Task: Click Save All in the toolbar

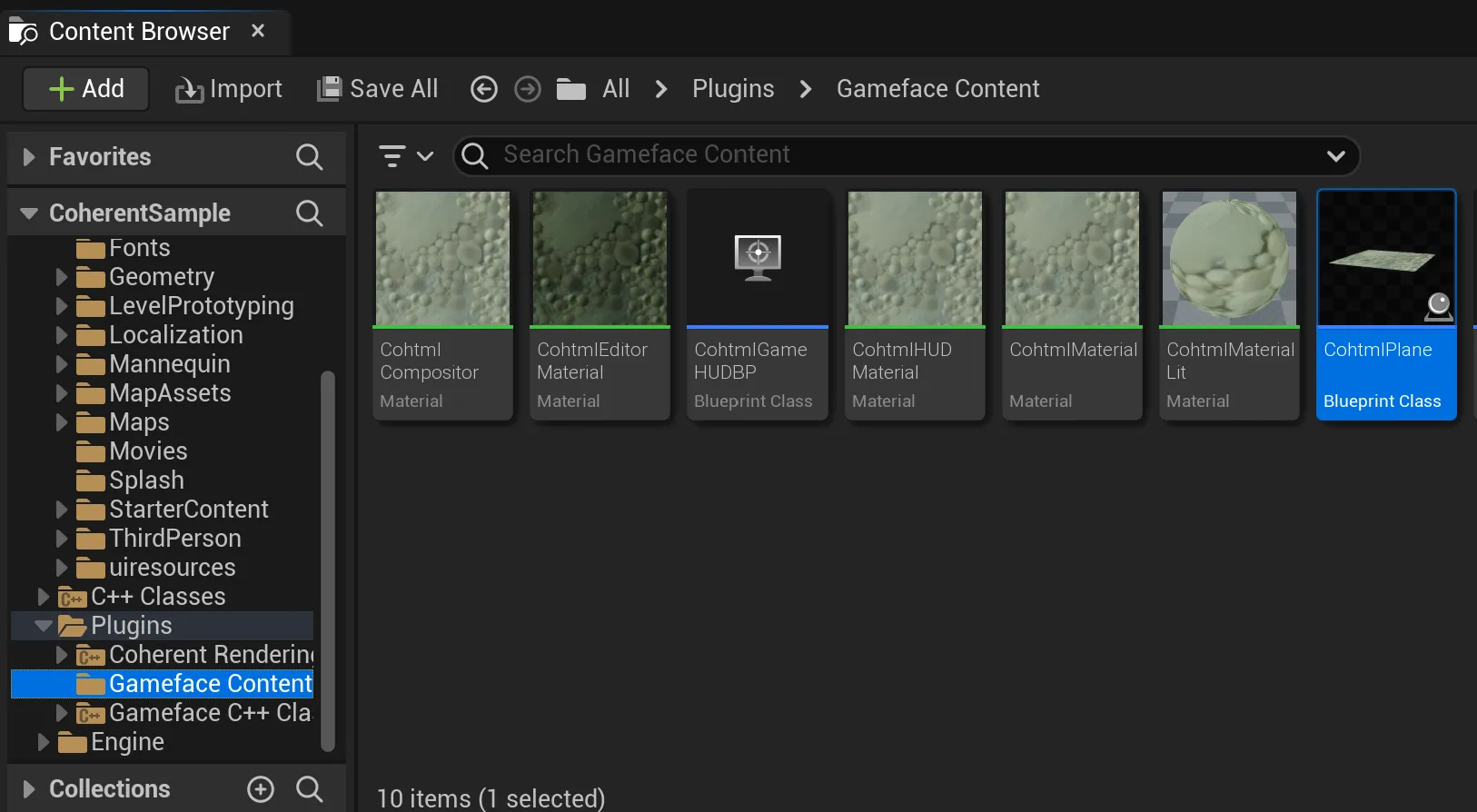Action: (x=377, y=89)
